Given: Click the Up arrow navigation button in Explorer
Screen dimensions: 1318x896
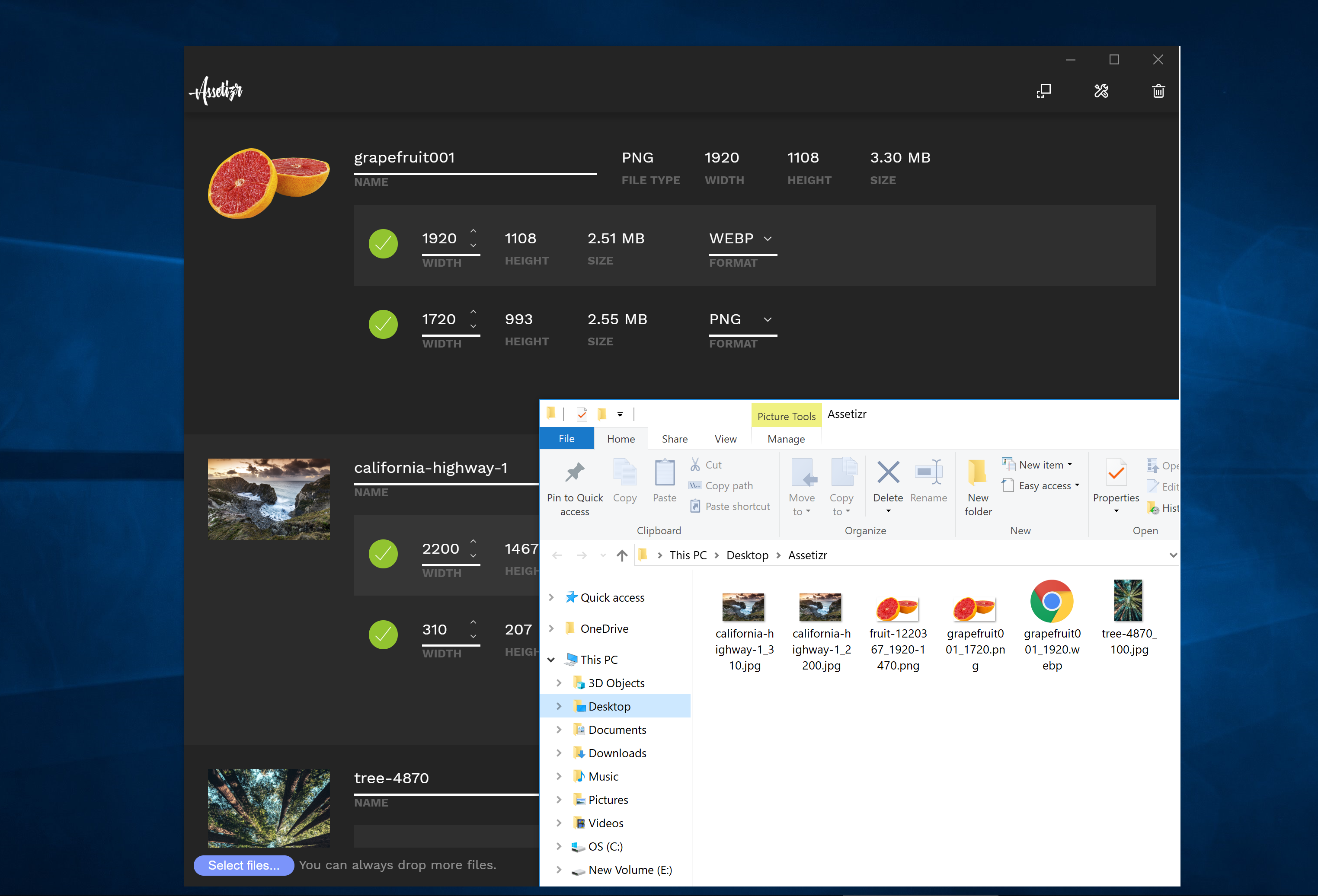Looking at the screenshot, I should 621,555.
